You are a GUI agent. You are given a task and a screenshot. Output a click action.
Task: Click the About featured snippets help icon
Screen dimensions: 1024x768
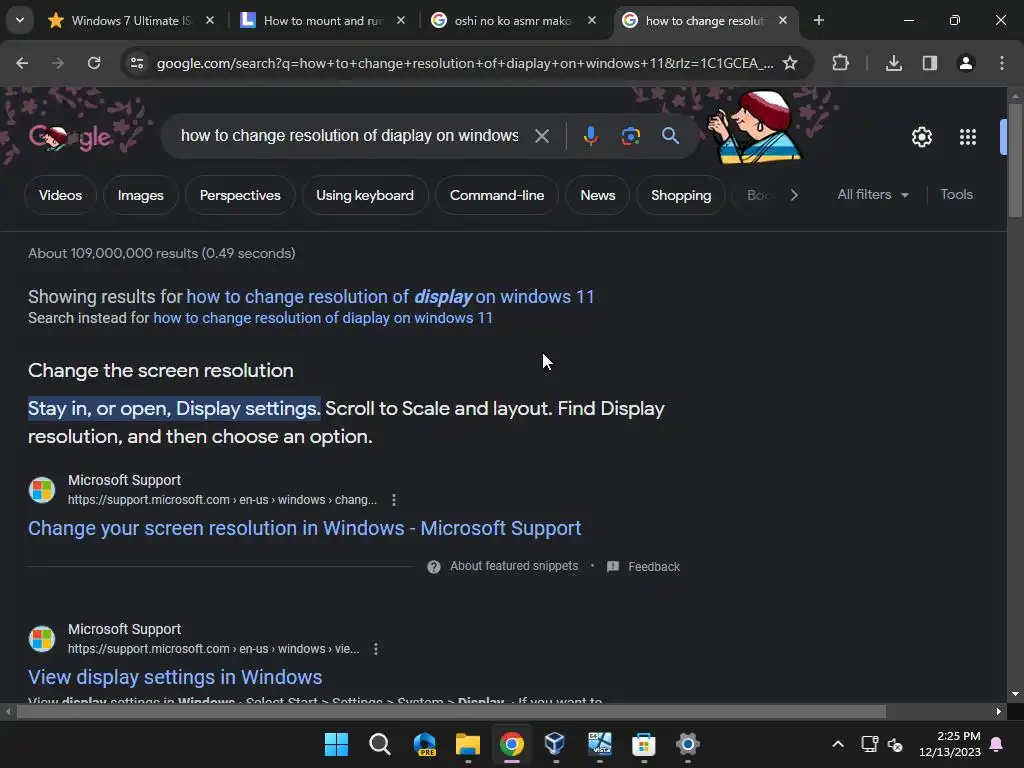coord(434,567)
